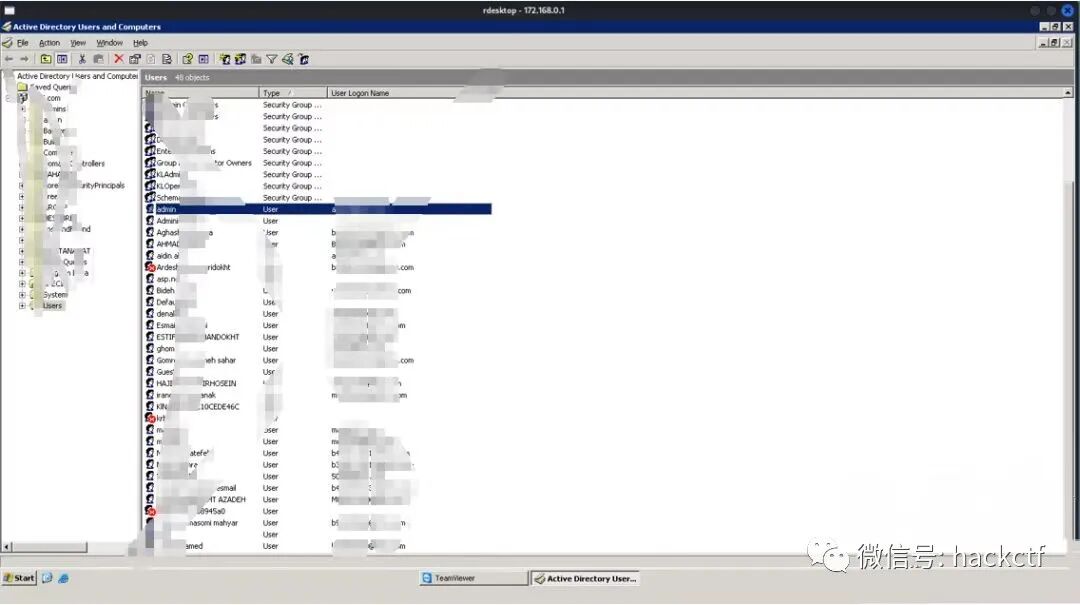1080x605 pixels.
Task: Open Internet Explorer quick launch icon
Action: tap(63, 578)
